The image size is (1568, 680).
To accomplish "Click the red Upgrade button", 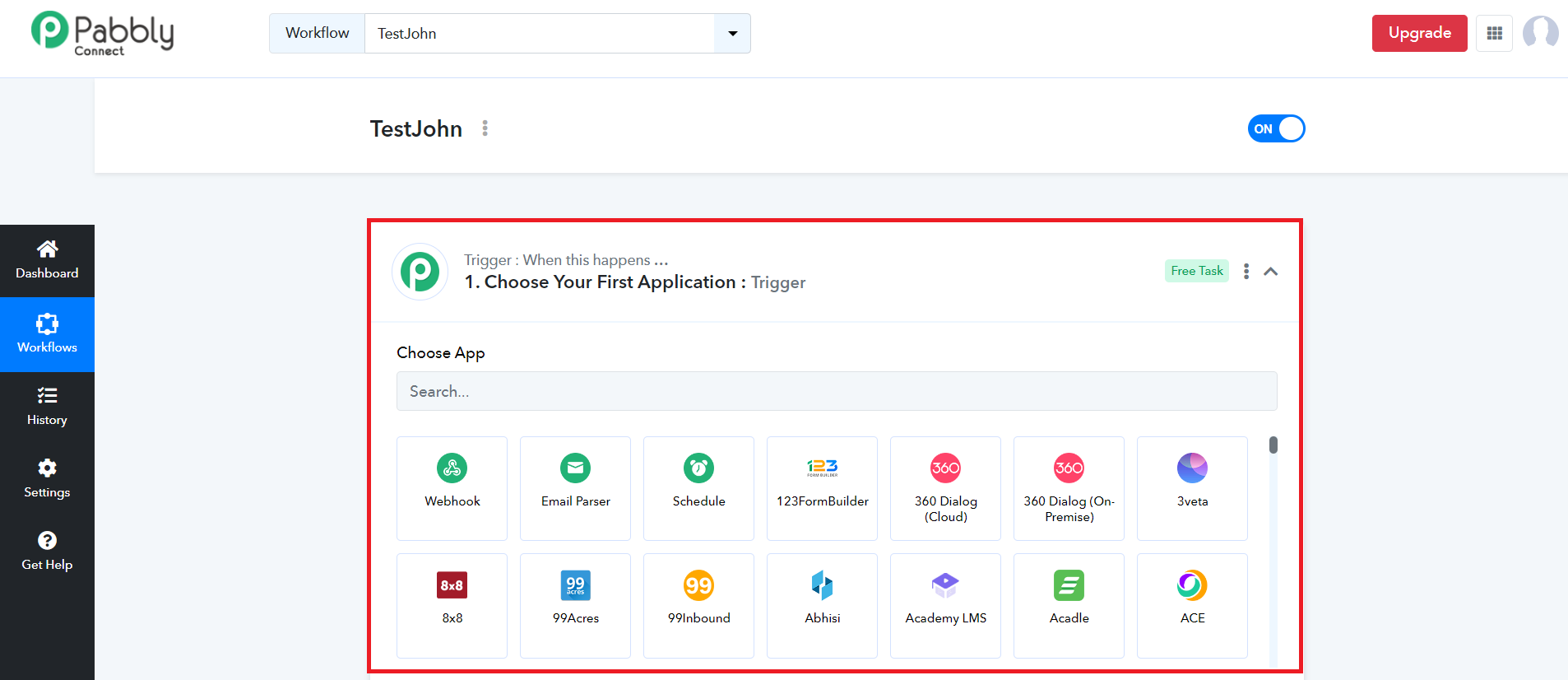I will pyautogui.click(x=1419, y=33).
